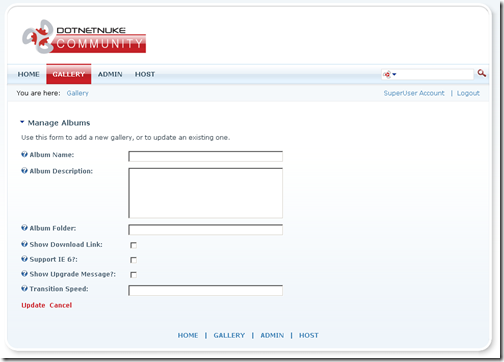Click the help icon beside Album Name

coord(24,154)
